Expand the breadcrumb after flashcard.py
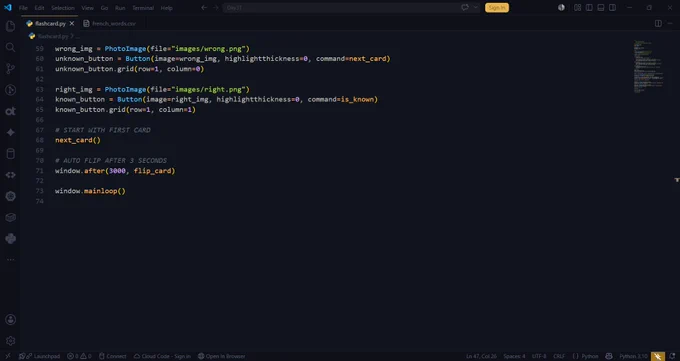Viewport: 680px width, 361px height. tap(76, 36)
